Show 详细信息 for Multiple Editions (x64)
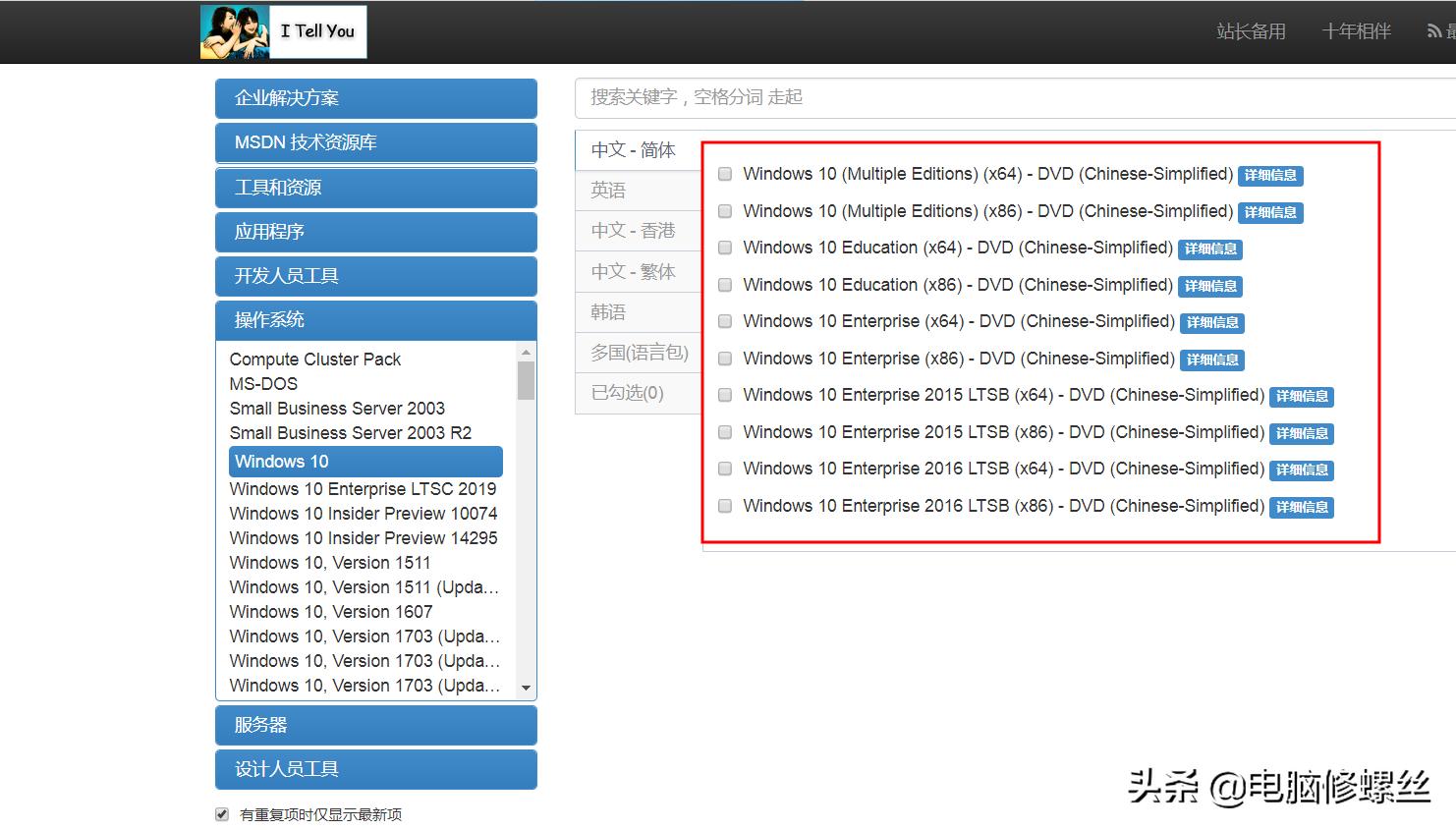The width and height of the screenshot is (1456, 830). point(1270,175)
